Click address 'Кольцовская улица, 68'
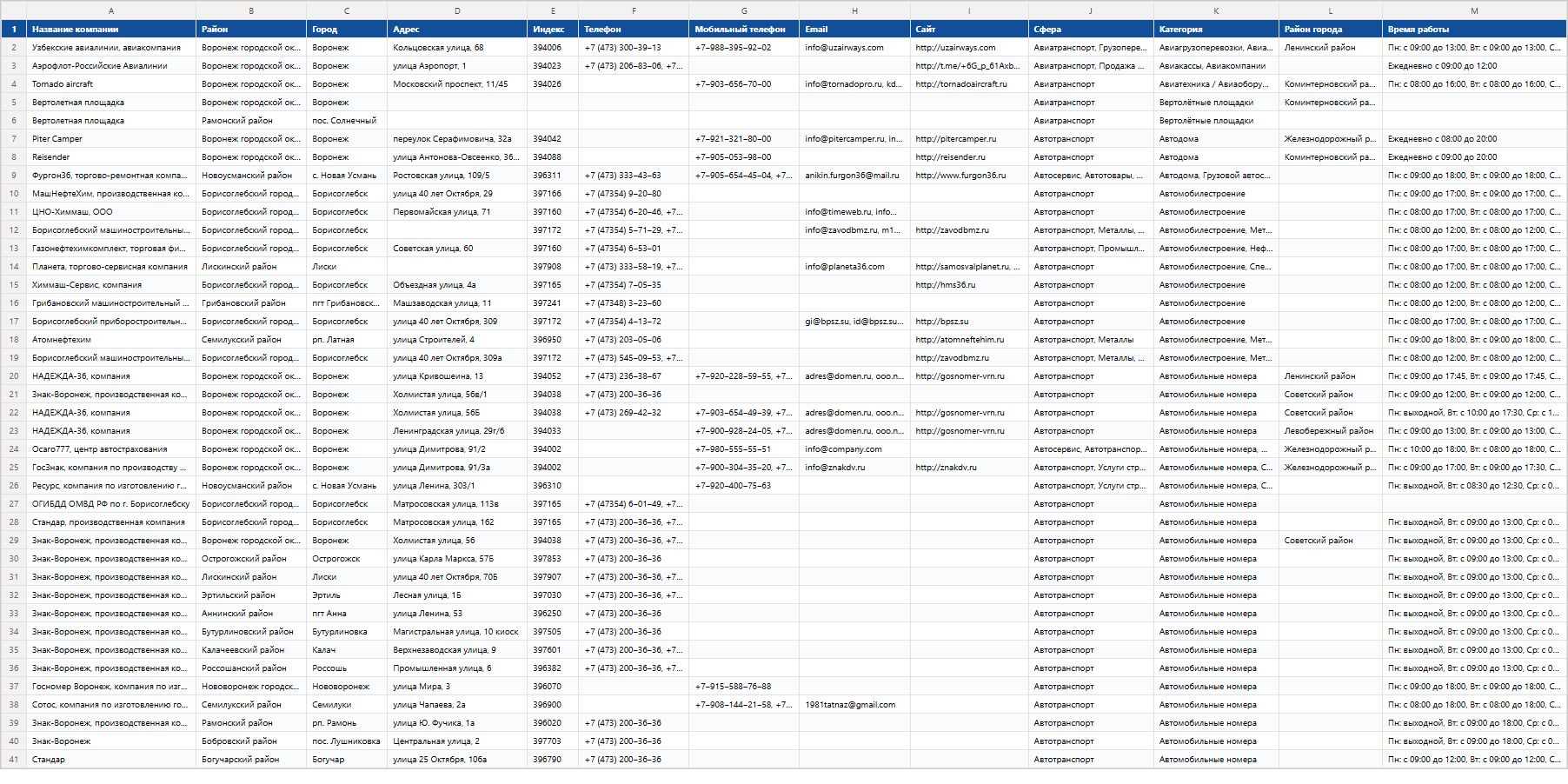1568x784 pixels. tap(457, 48)
